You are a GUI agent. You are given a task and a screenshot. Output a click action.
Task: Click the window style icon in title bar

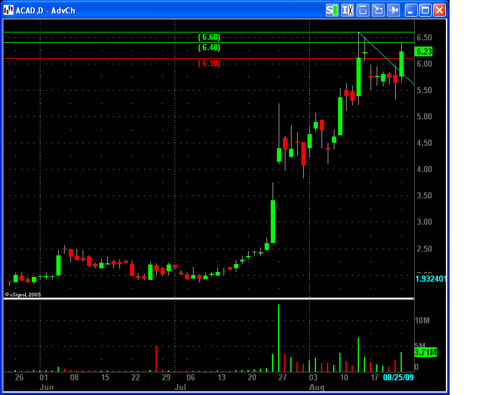tap(363, 10)
